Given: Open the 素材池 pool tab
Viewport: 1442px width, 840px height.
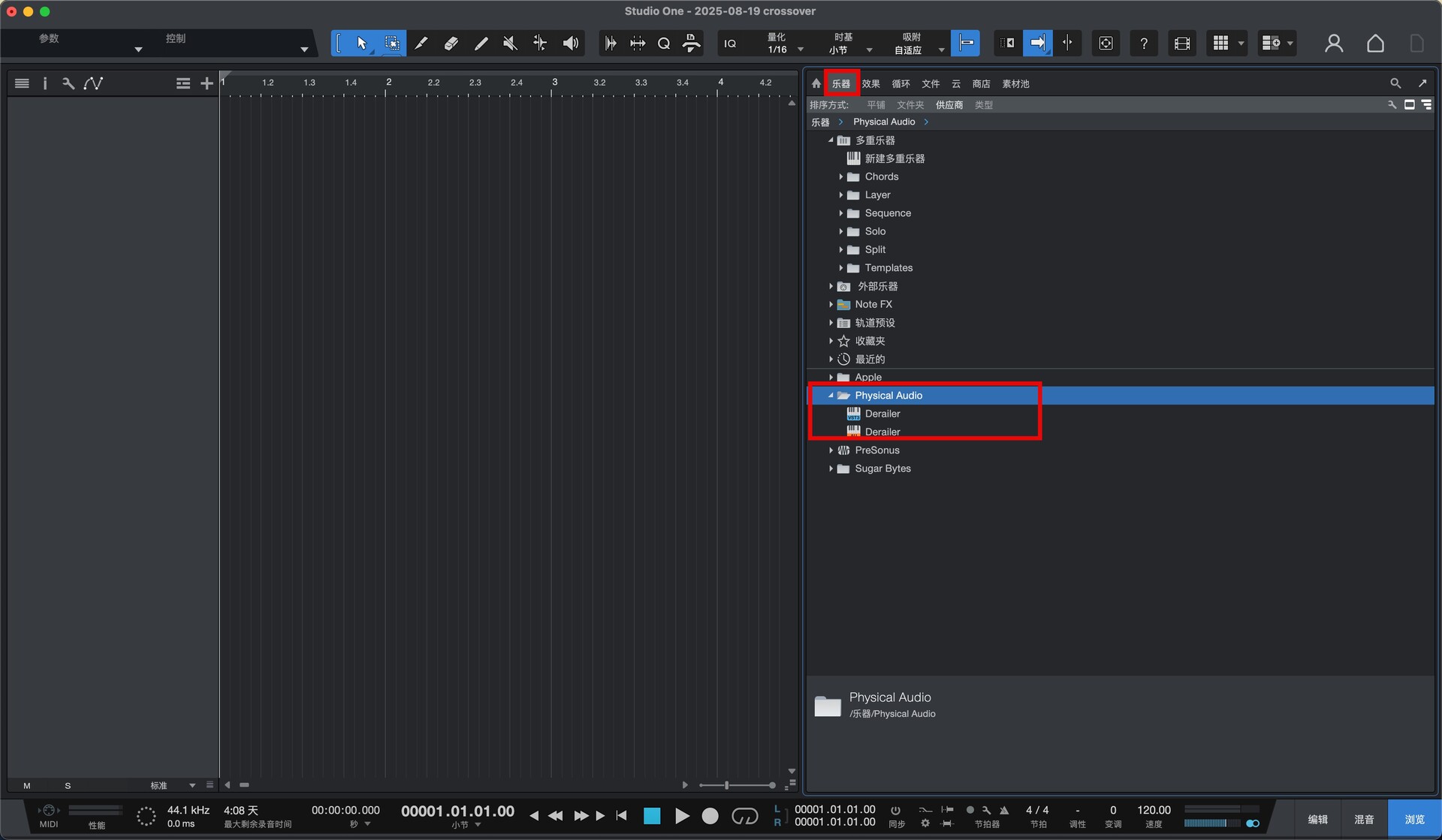Looking at the screenshot, I should point(1015,83).
